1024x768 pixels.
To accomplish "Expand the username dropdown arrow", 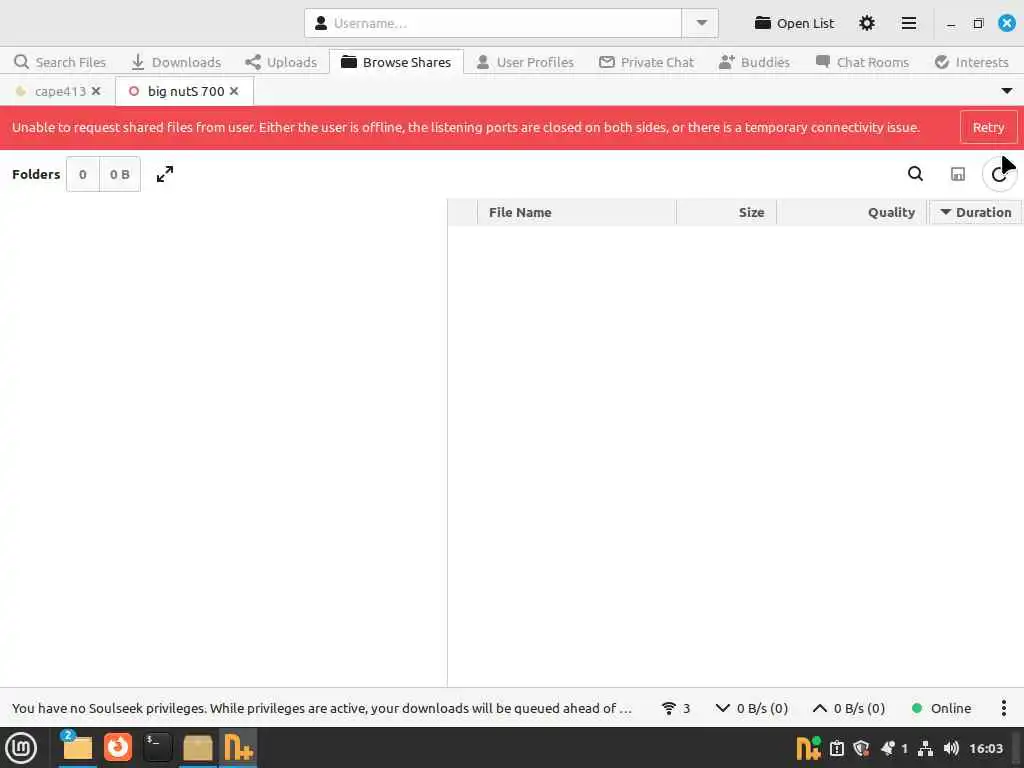I will (701, 24).
